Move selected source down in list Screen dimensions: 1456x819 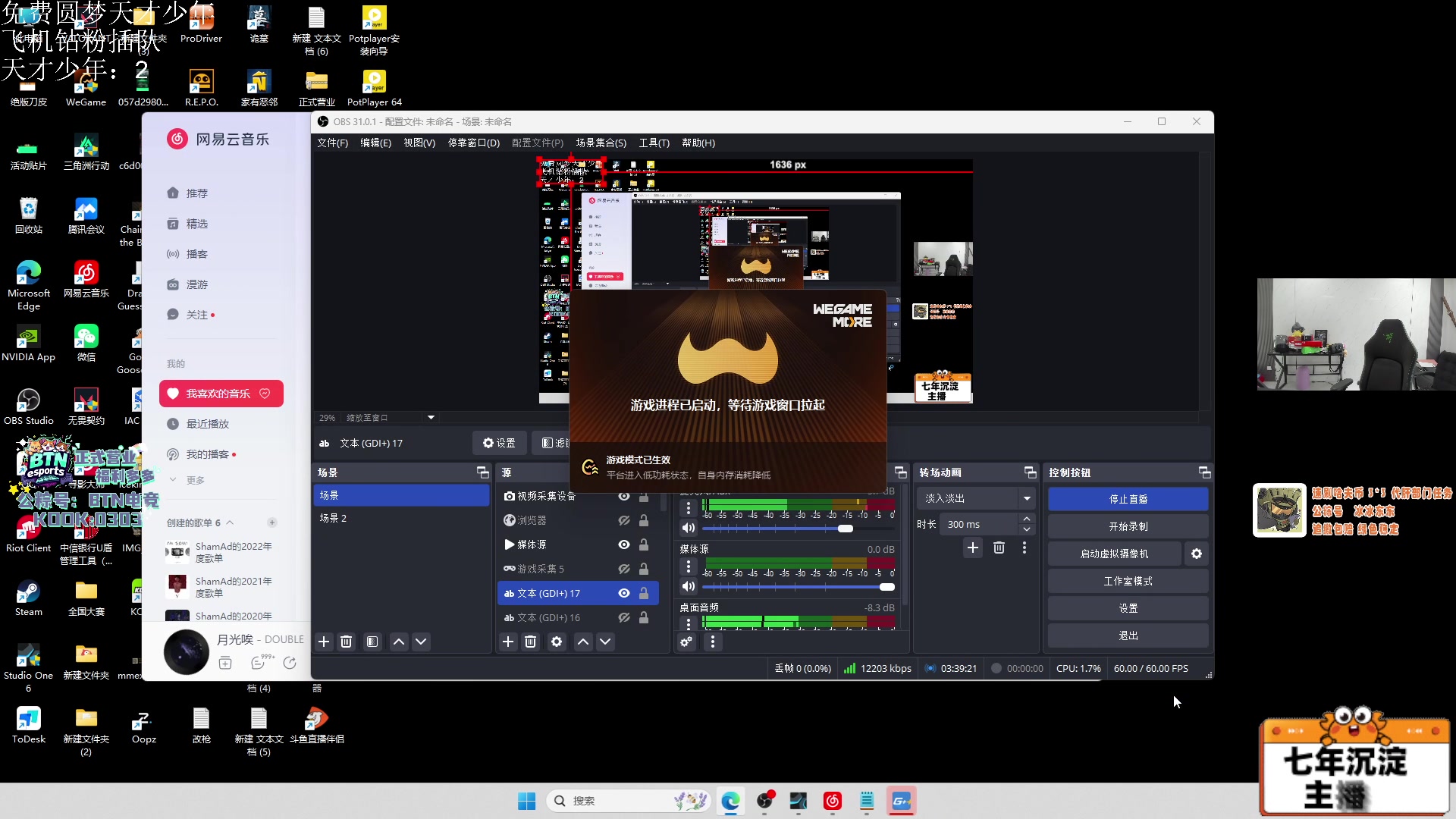tap(605, 642)
